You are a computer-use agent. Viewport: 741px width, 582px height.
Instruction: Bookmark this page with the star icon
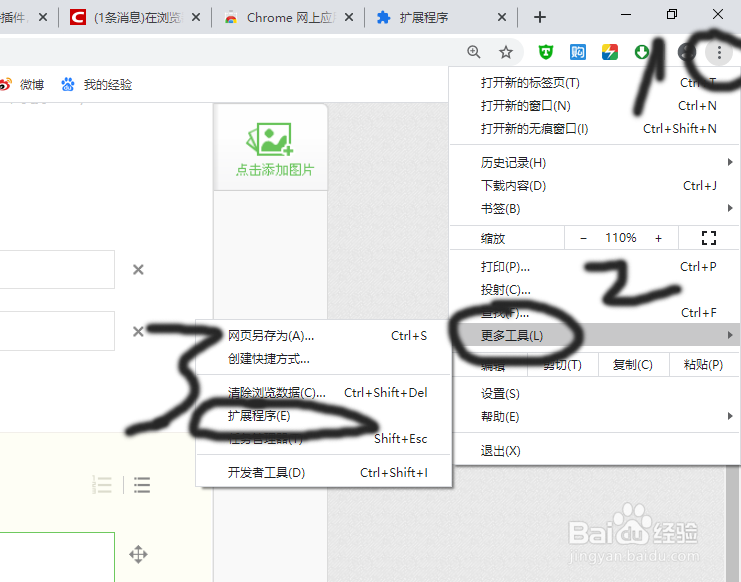tap(506, 51)
